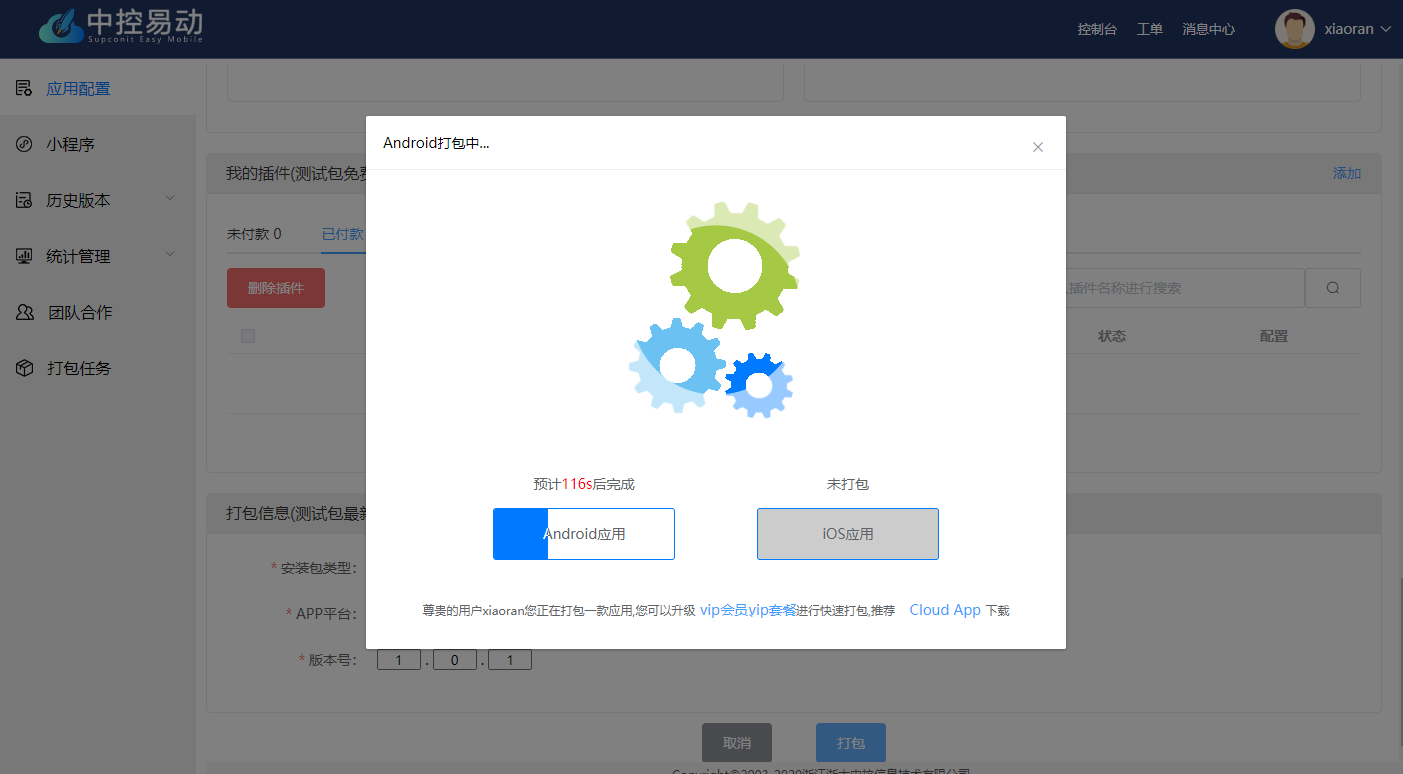The width and height of the screenshot is (1403, 774).
Task: Click the 团队合作 people icon
Action: 25,312
